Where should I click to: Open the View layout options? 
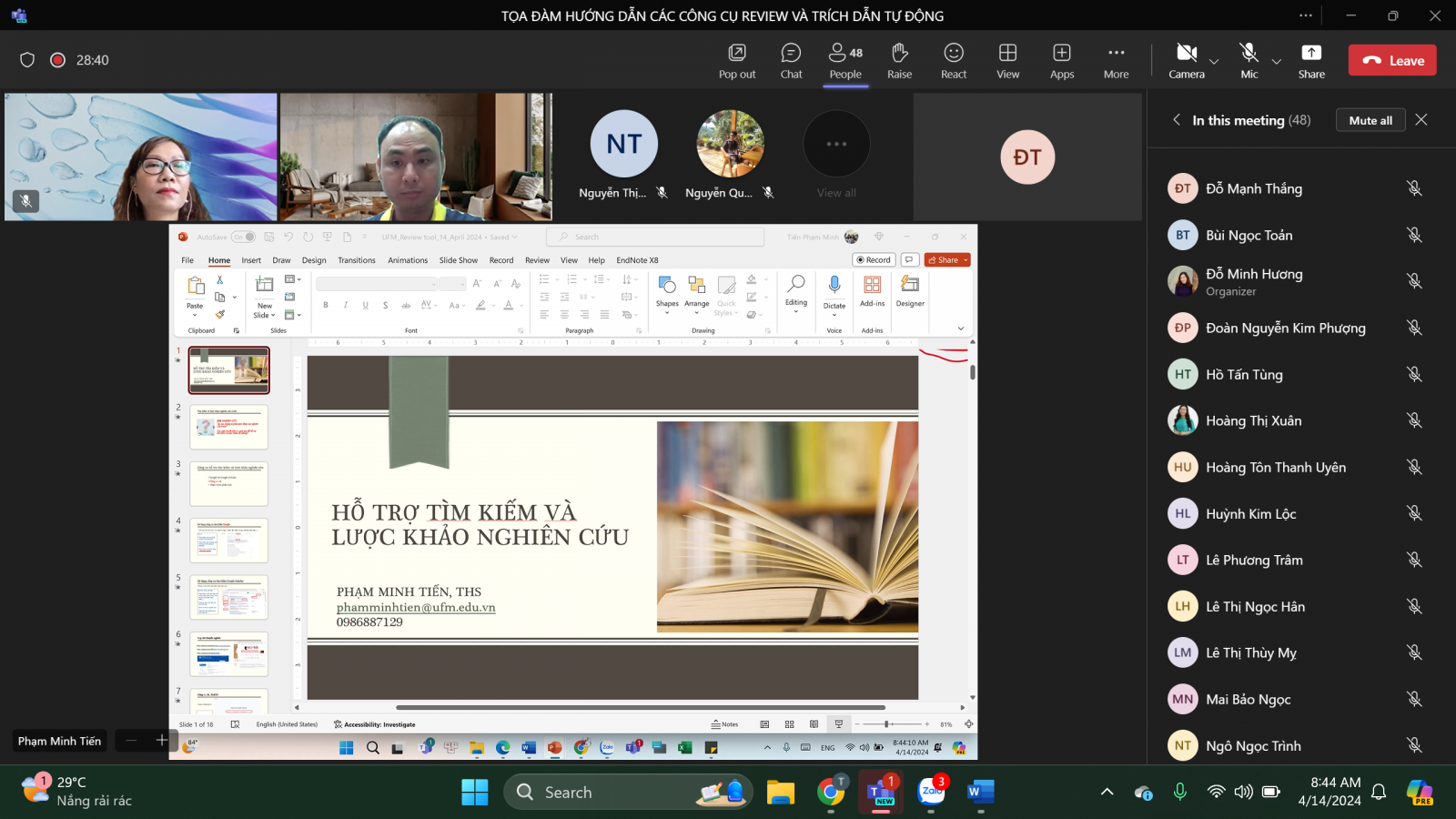click(x=1007, y=60)
